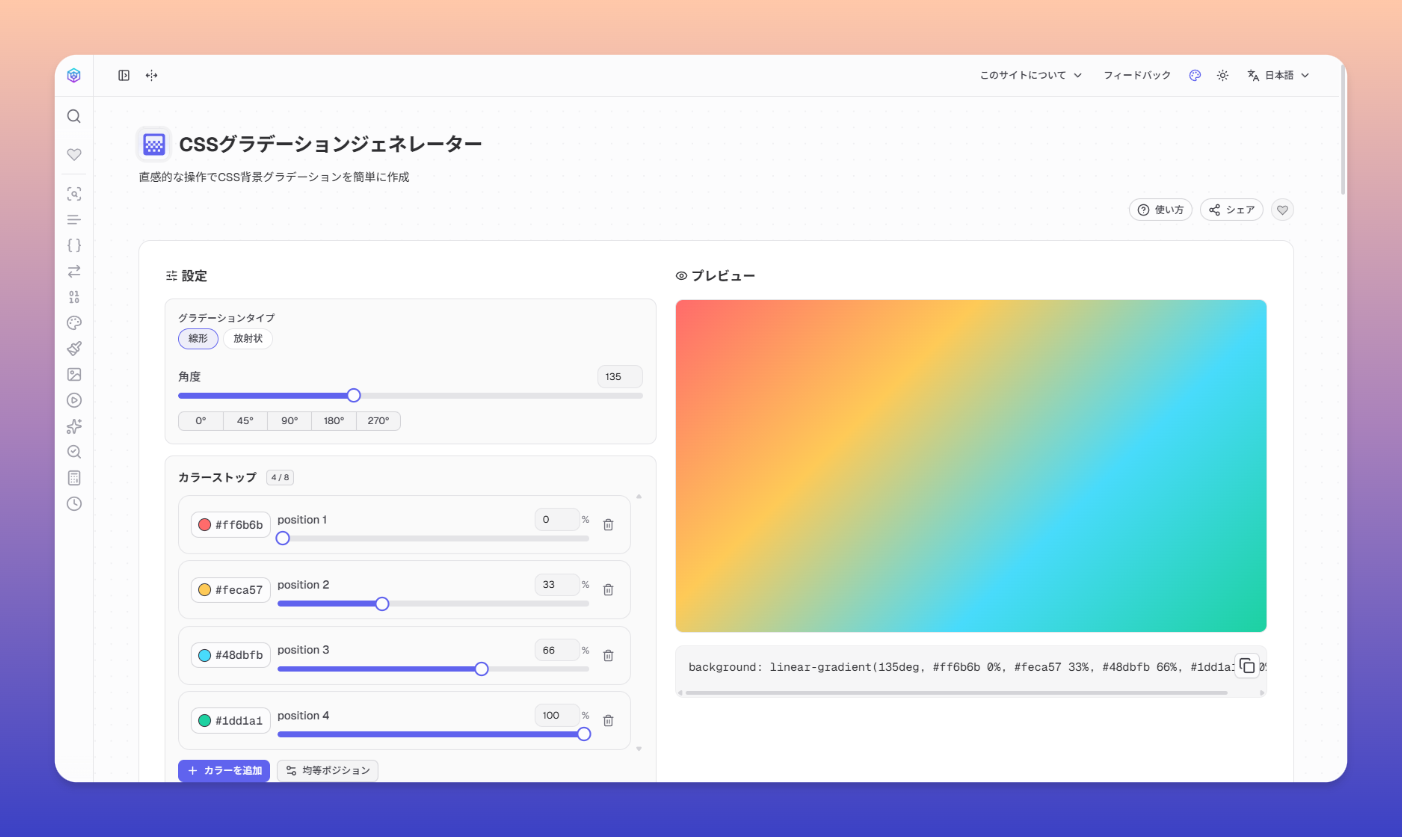Open the 日本語 language dropdown
This screenshot has width=1402, height=837.
(1278, 75)
